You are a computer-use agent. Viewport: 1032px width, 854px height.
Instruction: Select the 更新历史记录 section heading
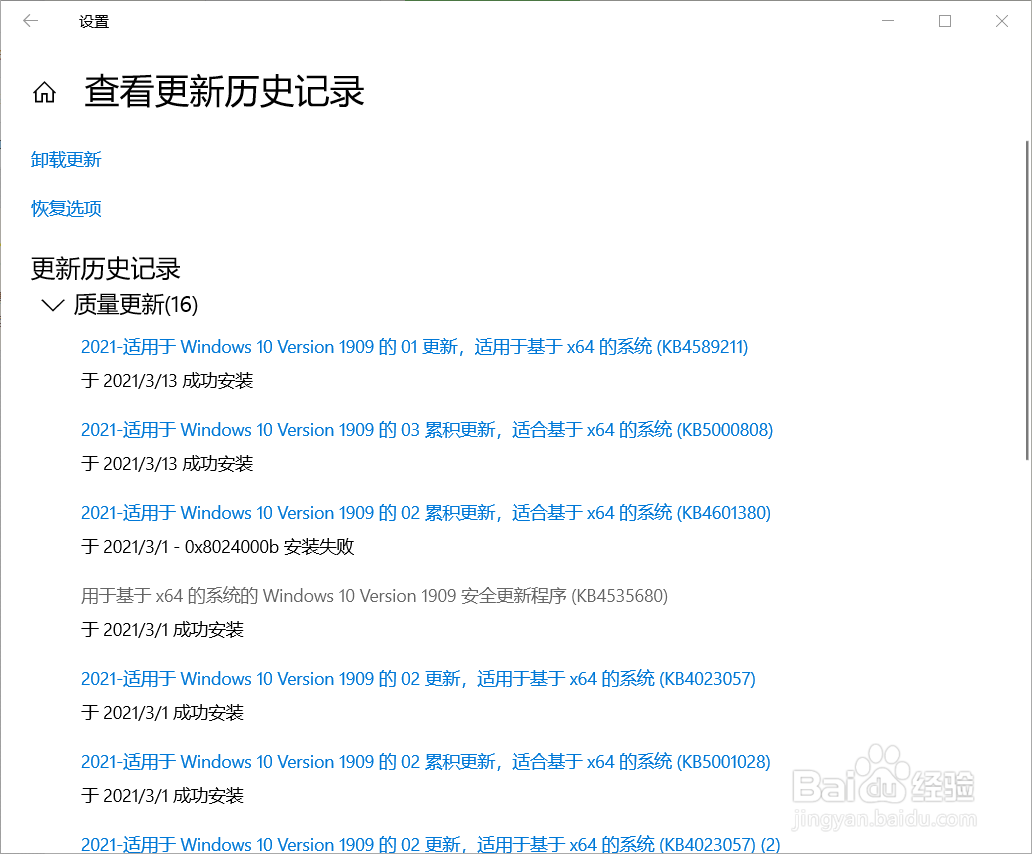coord(105,268)
